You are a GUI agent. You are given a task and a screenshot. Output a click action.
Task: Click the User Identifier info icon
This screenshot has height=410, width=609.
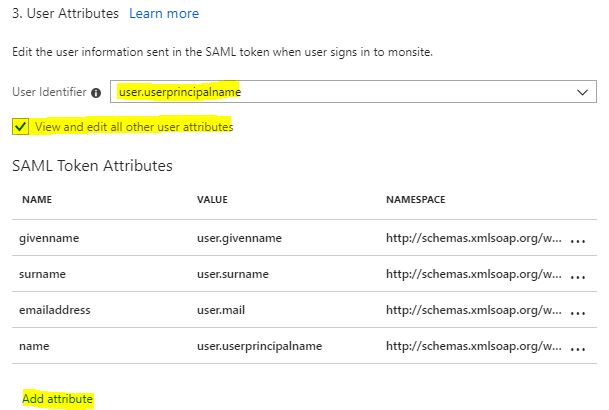point(96,92)
